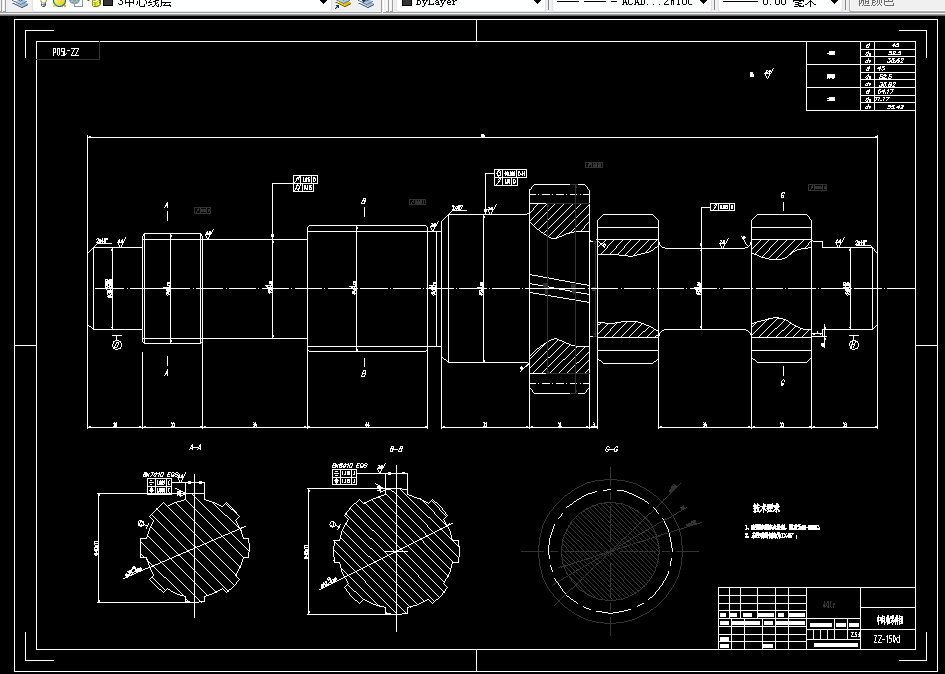945x674 pixels.
Task: Select the C-C section view label
Action: pos(611,449)
